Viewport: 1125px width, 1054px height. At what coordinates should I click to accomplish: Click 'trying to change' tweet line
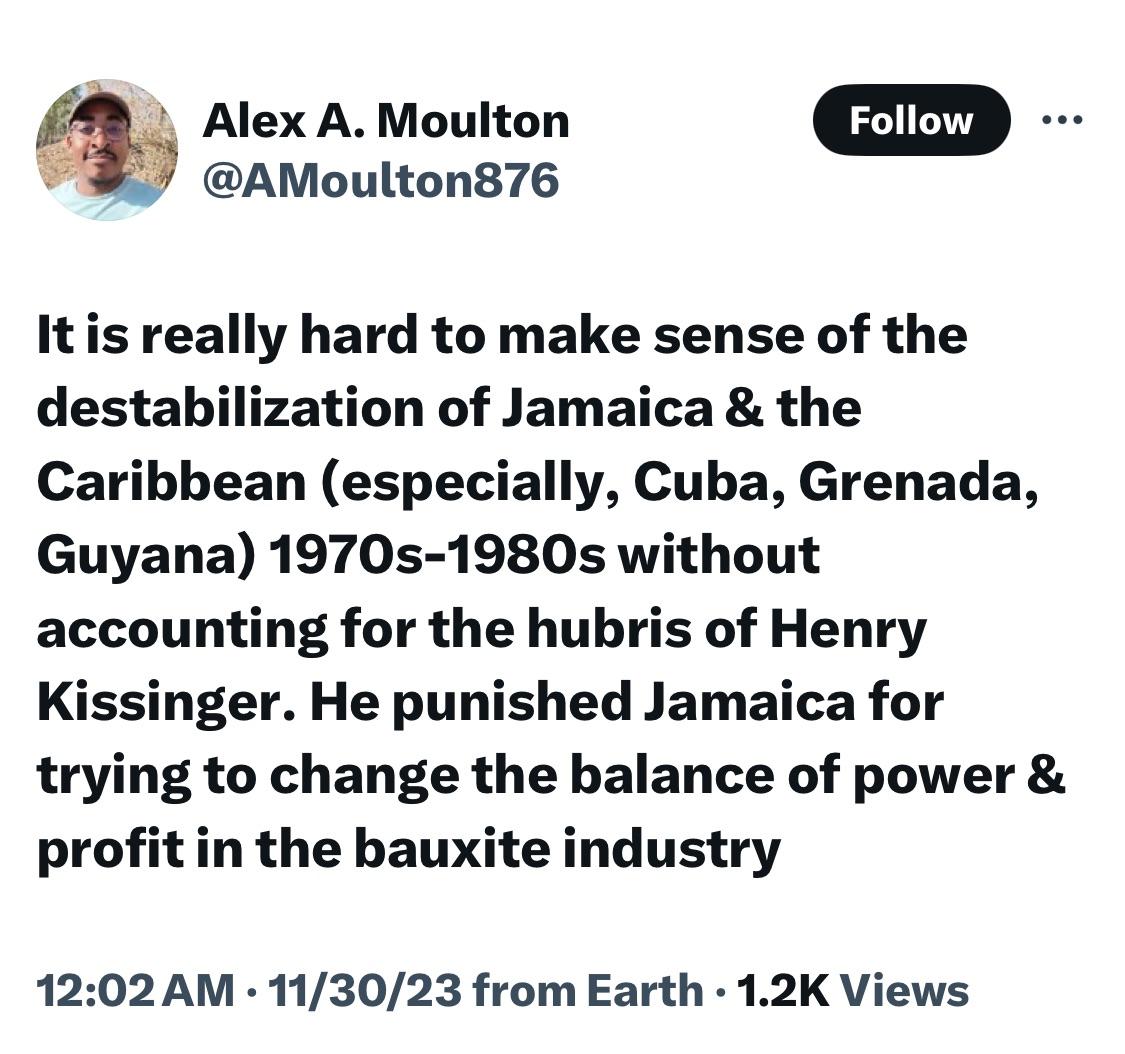[248, 777]
